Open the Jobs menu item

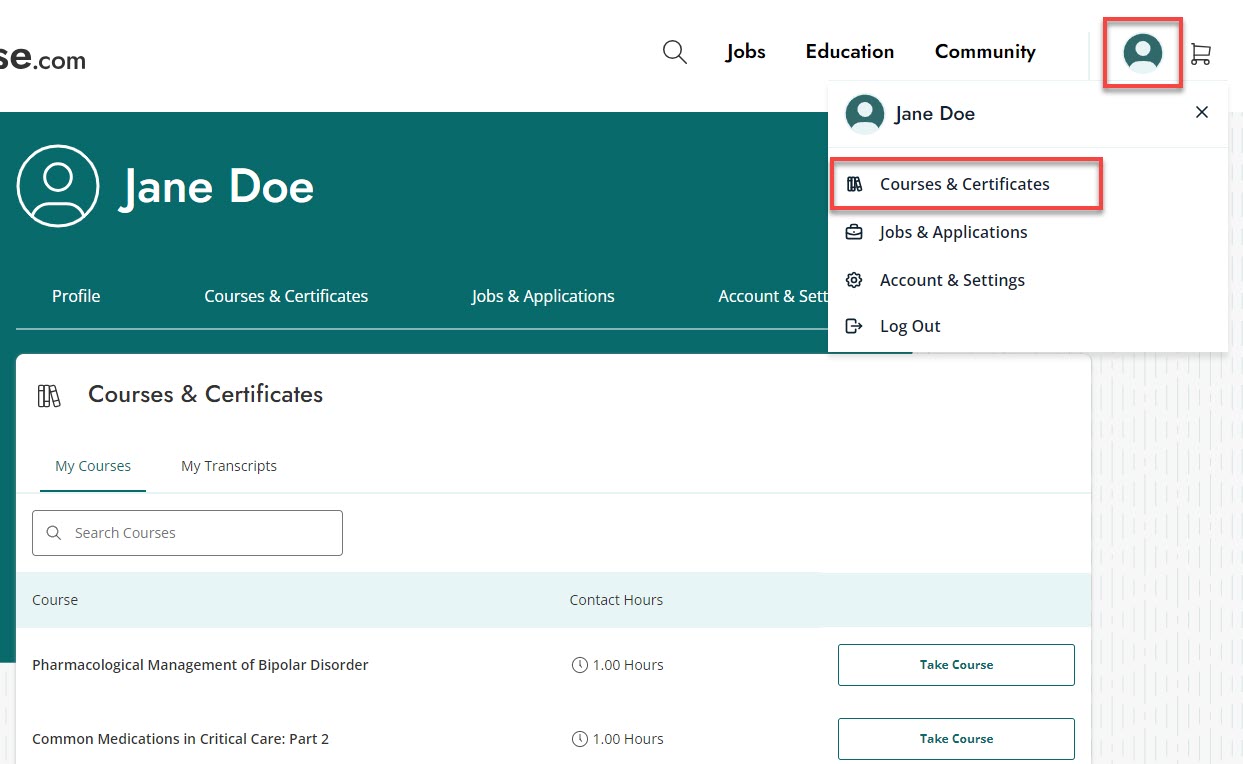click(745, 51)
